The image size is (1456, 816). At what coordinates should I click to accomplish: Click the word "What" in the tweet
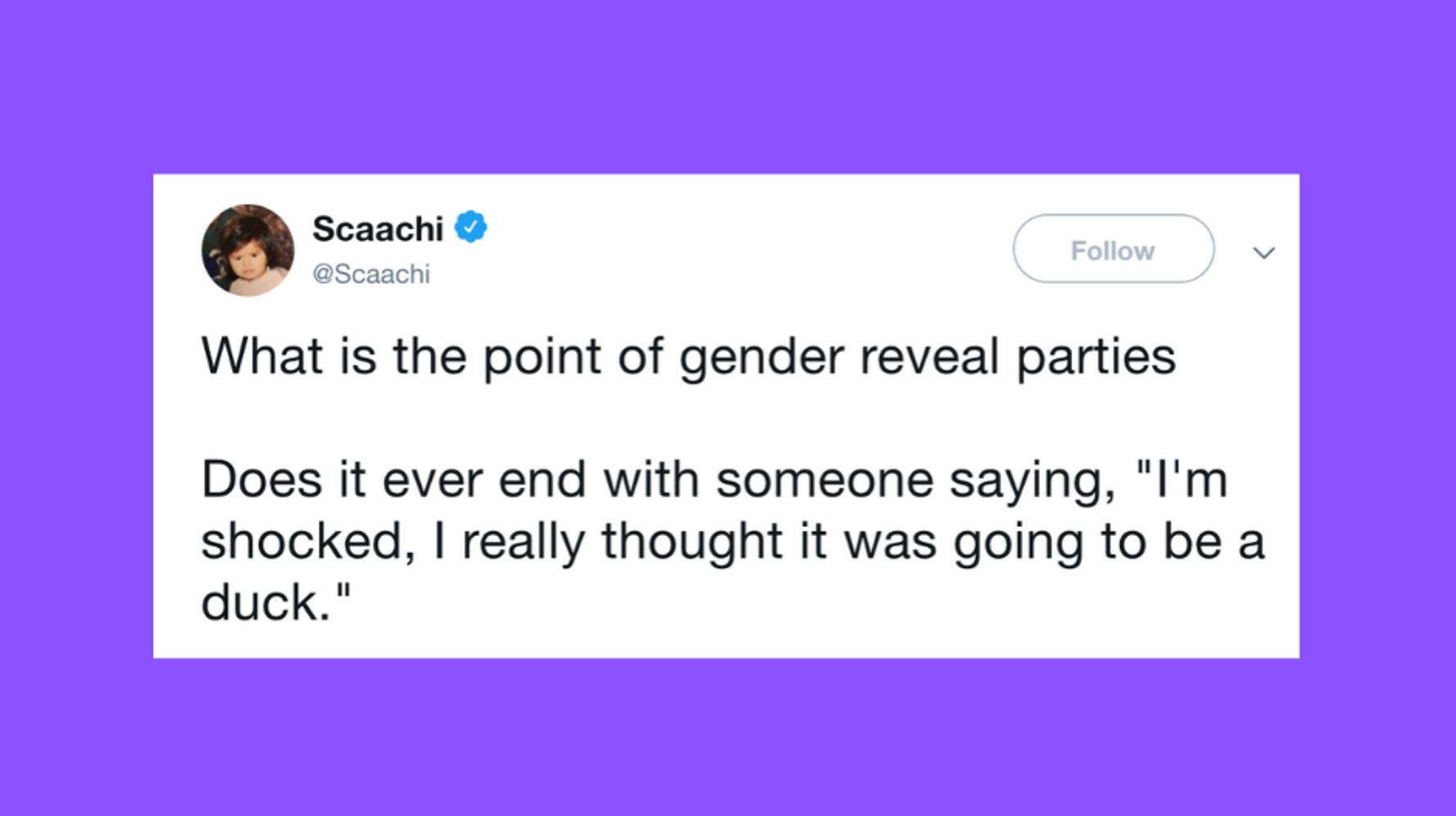(262, 357)
